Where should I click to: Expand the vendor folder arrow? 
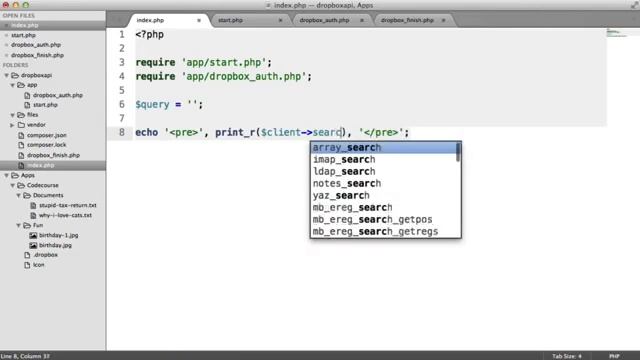point(13,125)
